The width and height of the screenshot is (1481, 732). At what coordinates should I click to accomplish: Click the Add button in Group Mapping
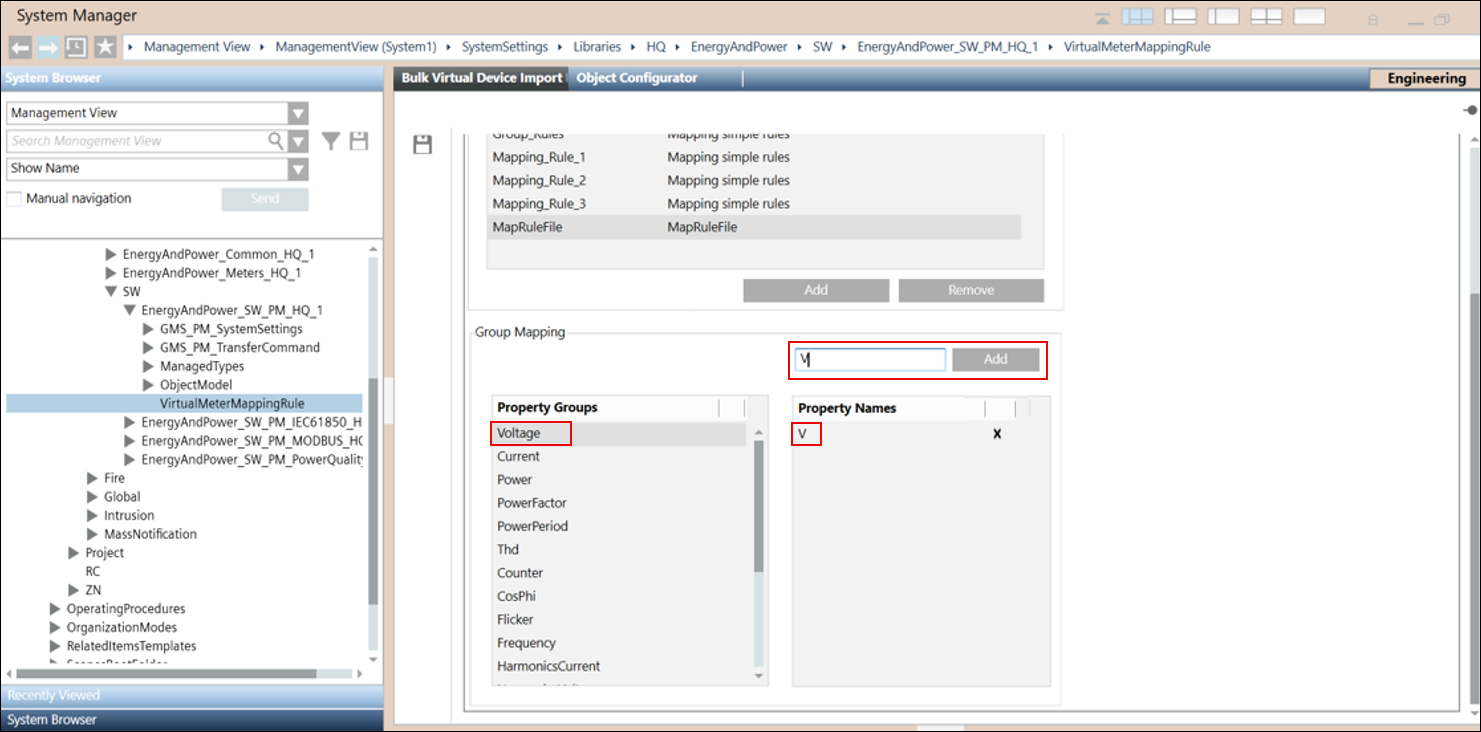point(995,359)
